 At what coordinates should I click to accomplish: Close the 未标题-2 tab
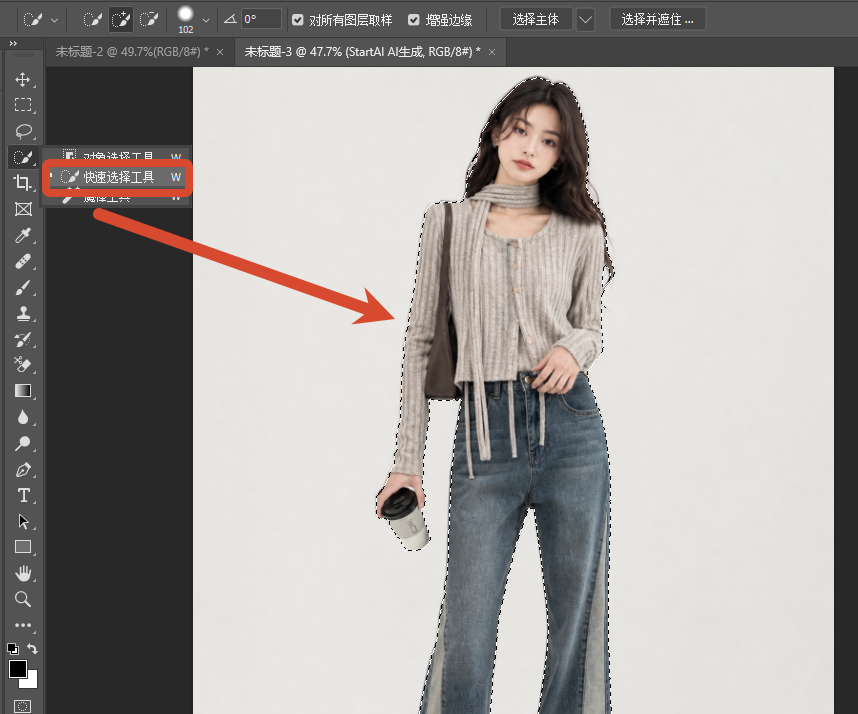(220, 52)
